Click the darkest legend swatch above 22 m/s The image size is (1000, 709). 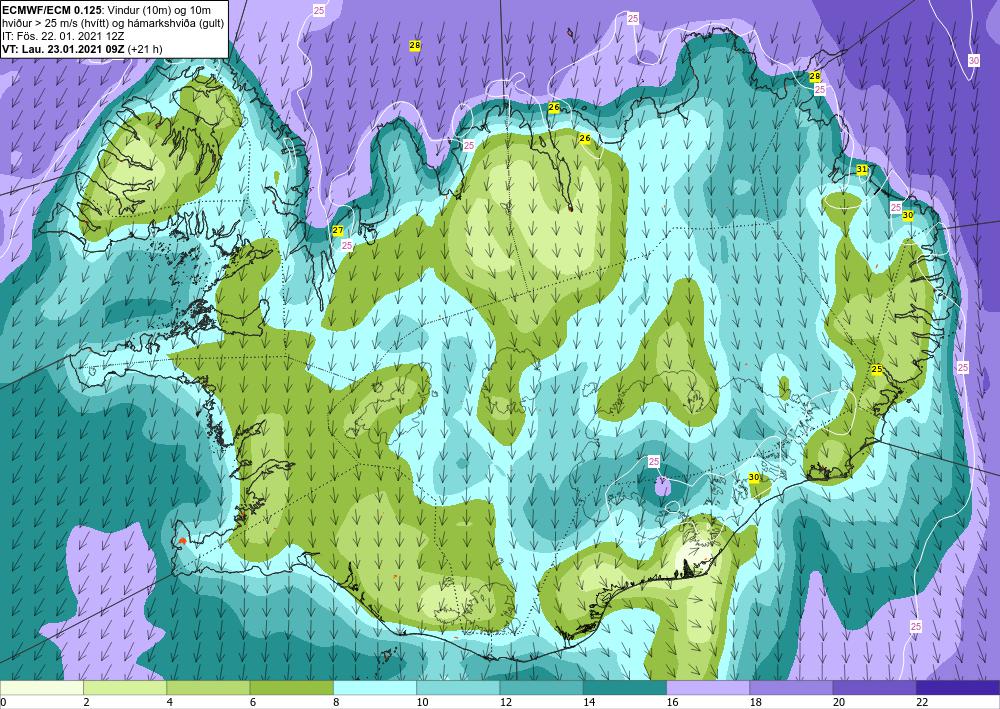[958, 687]
